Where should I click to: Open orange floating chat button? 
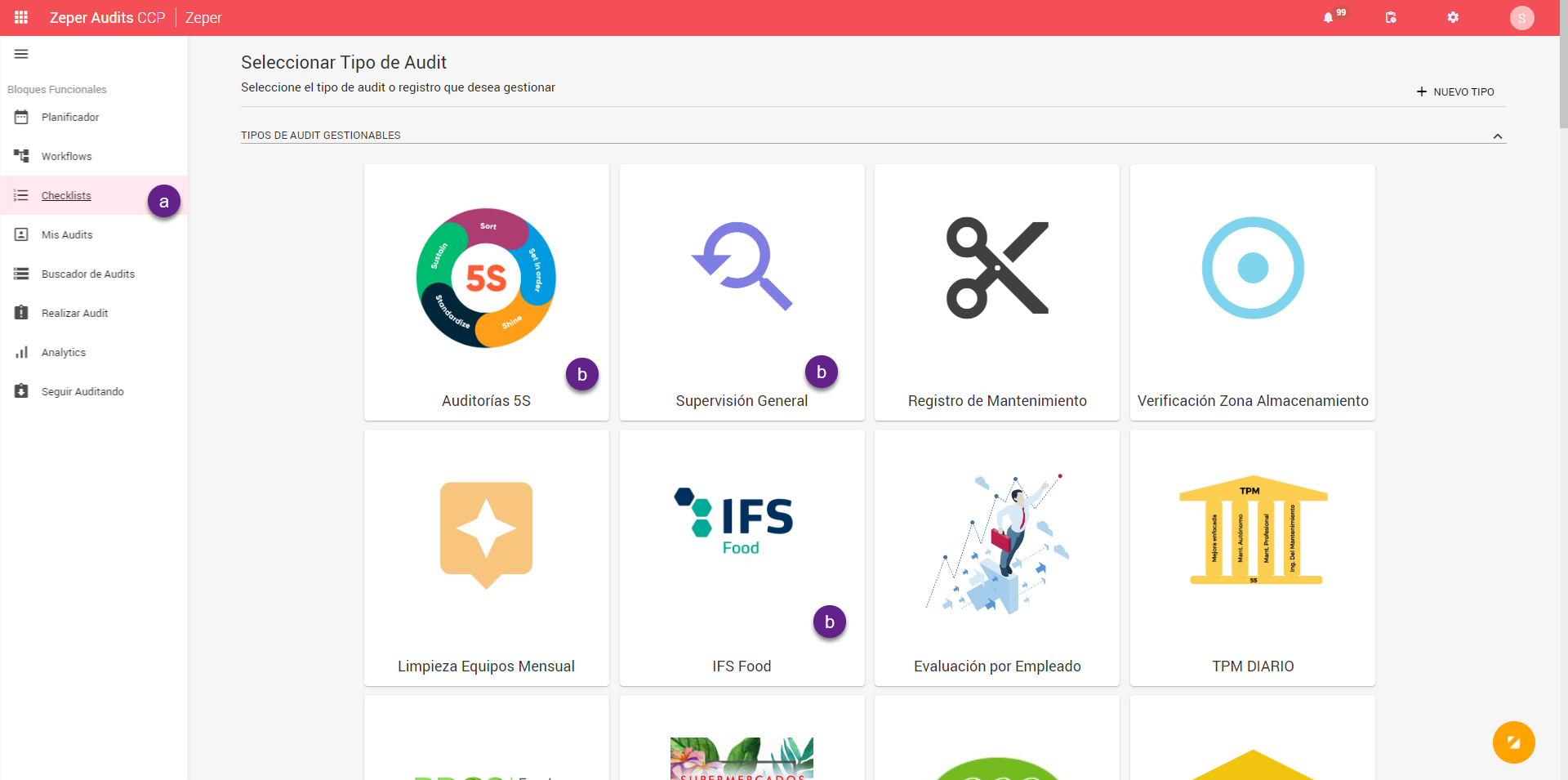(1513, 742)
